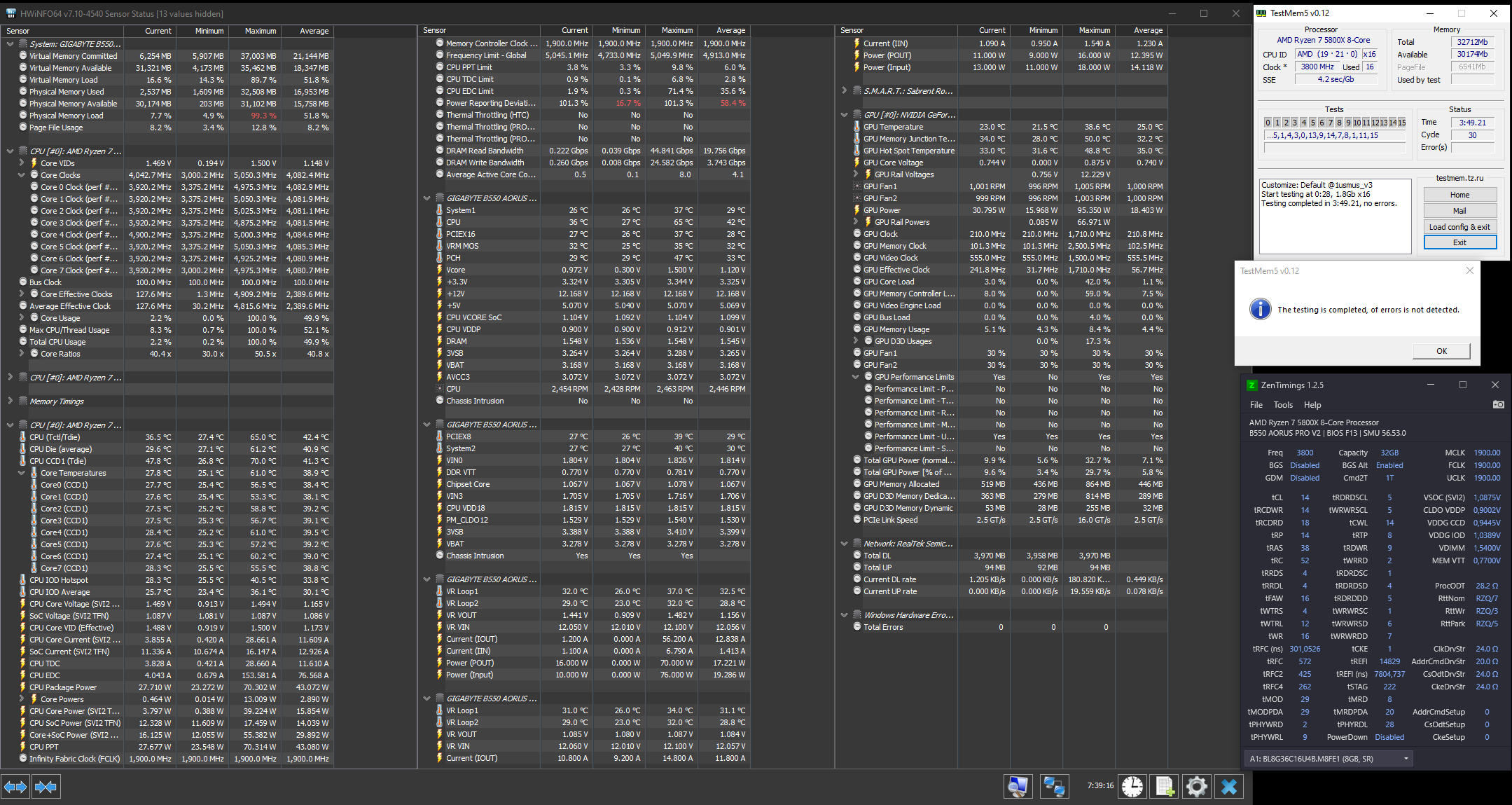1512x805 pixels.
Task: Take ZenTimings screenshot with camera icon
Action: coord(1498,405)
